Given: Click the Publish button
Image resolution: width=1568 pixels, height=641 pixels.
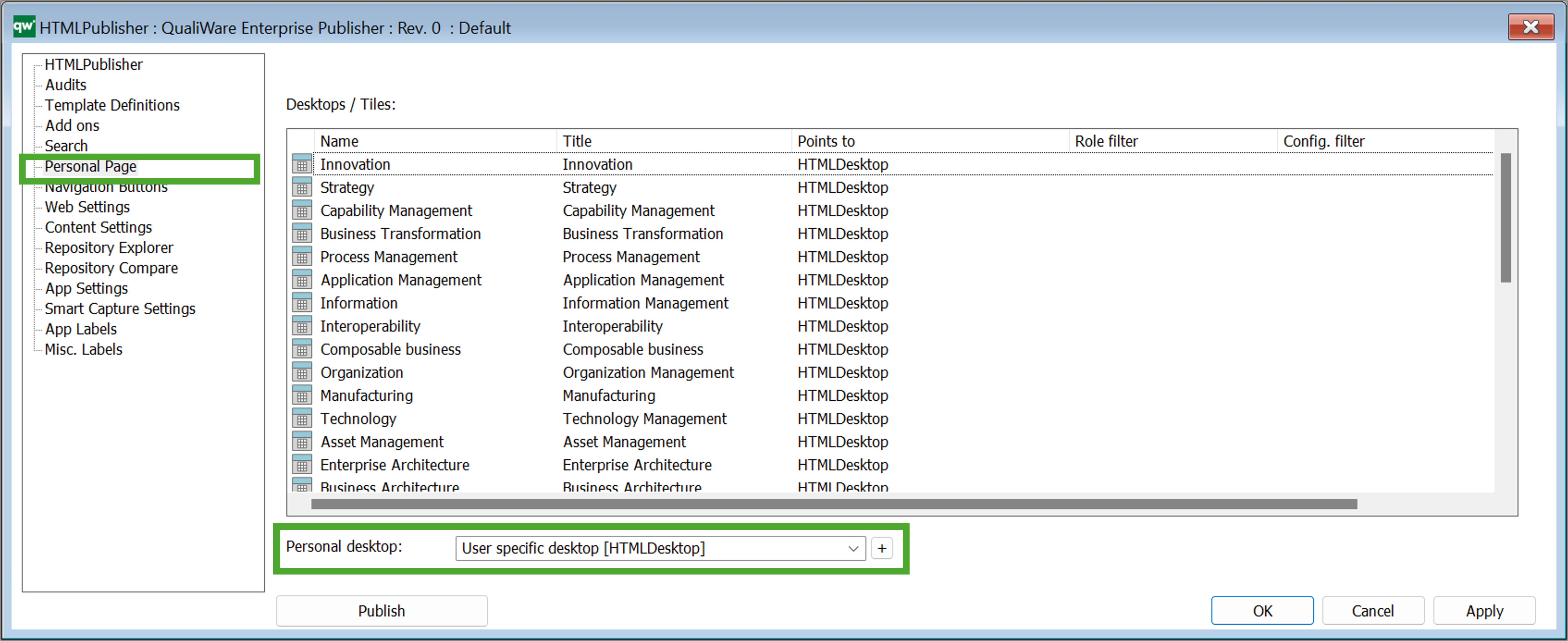Looking at the screenshot, I should pyautogui.click(x=382, y=610).
